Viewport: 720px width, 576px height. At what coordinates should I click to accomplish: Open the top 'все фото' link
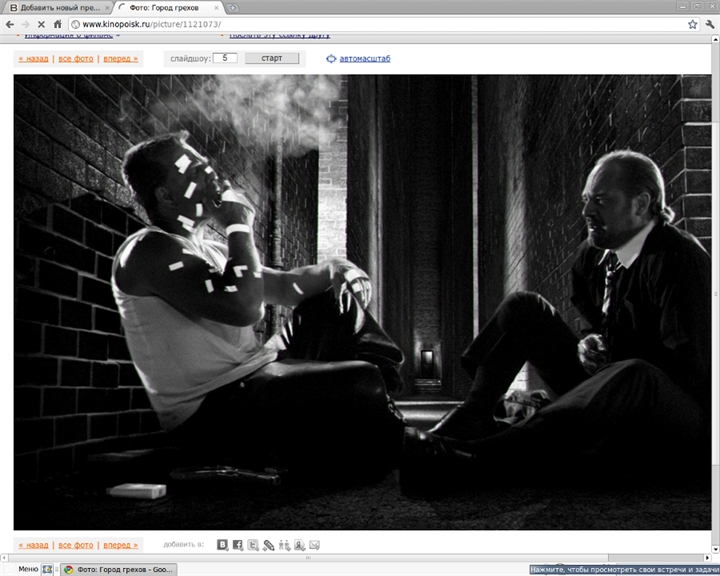[76, 59]
